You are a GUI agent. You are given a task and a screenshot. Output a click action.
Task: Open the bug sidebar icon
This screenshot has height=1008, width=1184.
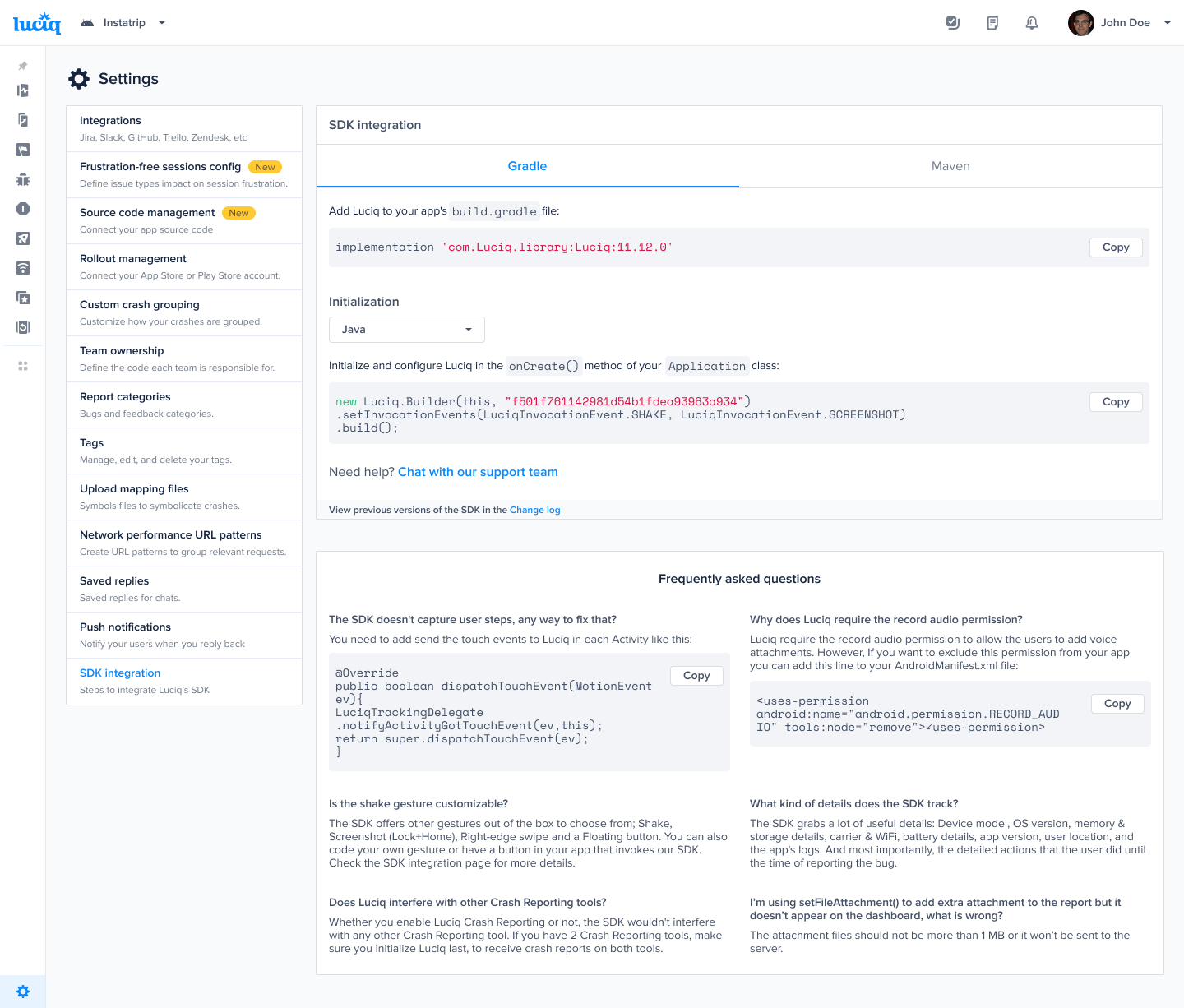23,179
